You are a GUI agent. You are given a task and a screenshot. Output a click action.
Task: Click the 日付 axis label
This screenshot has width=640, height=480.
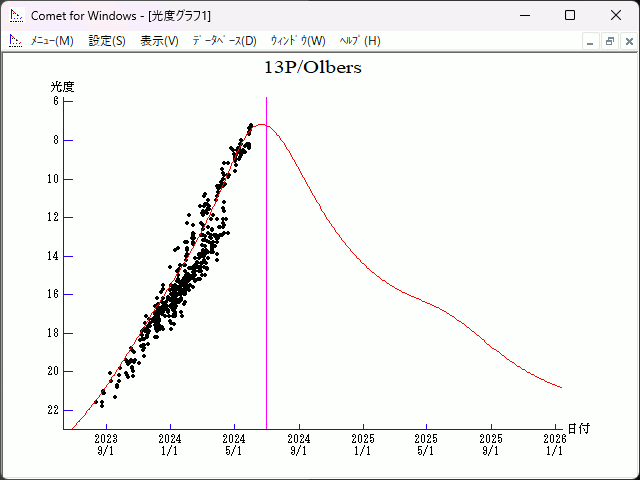(579, 429)
